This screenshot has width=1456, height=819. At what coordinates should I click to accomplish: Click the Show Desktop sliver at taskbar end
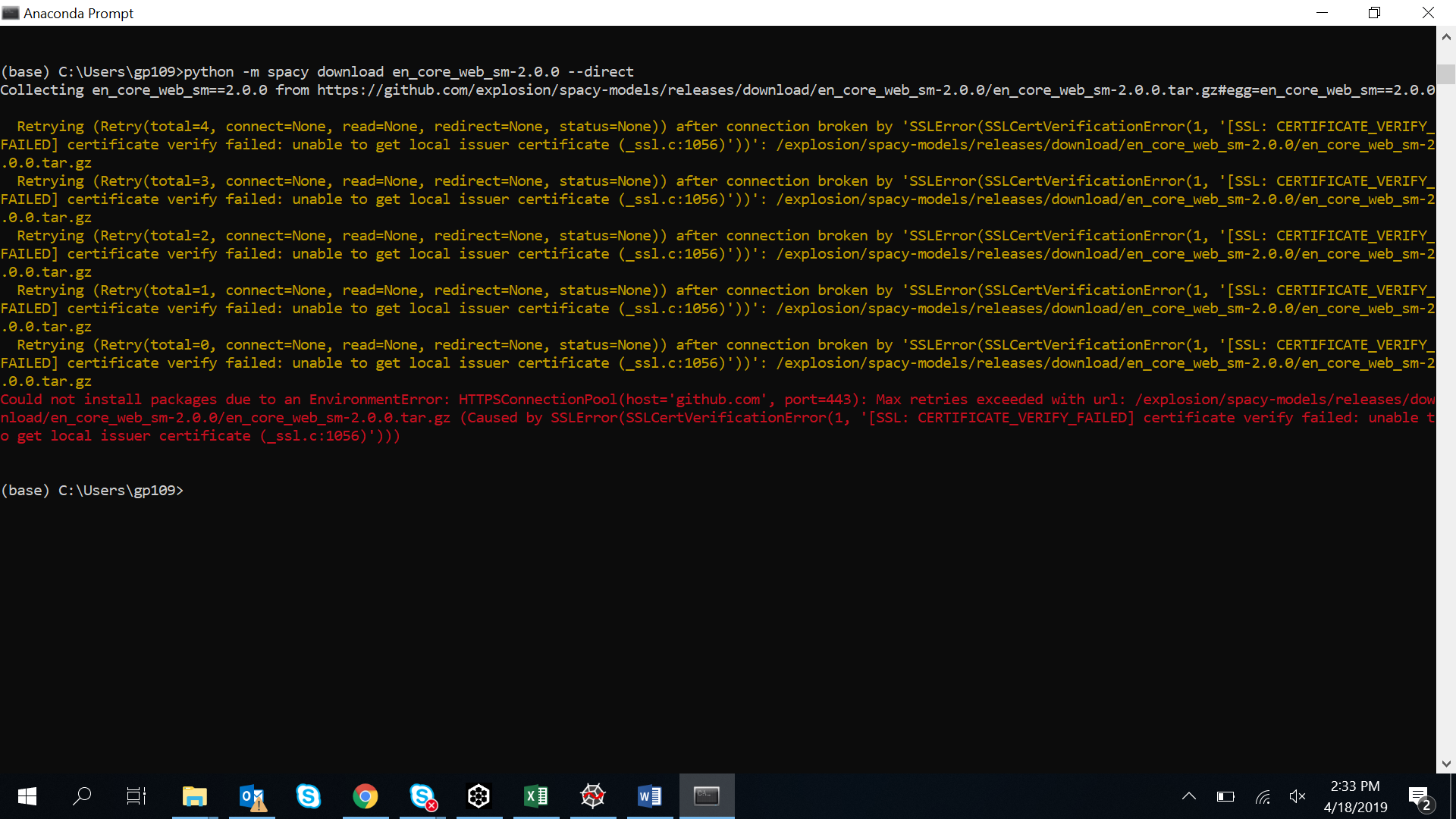tap(1453, 796)
